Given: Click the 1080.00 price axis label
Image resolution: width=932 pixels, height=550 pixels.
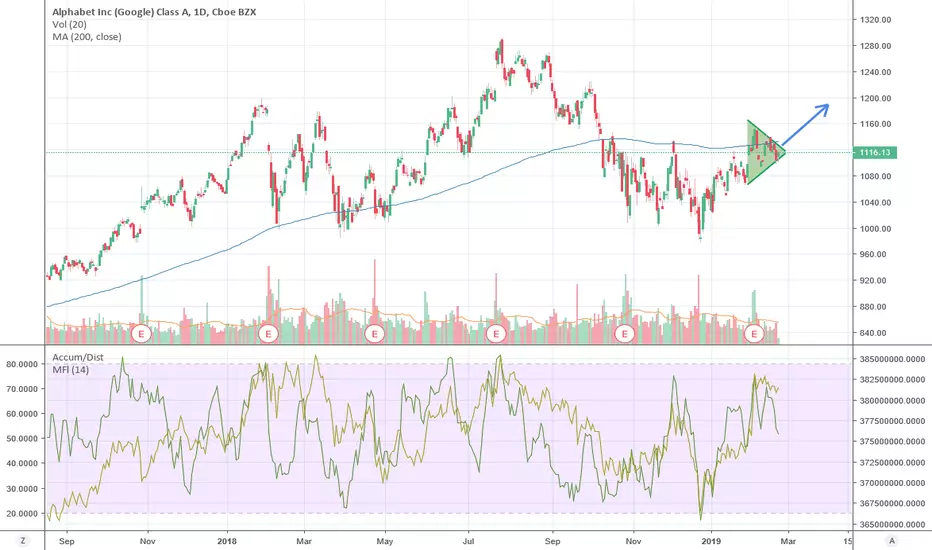Looking at the screenshot, I should pos(876,176).
